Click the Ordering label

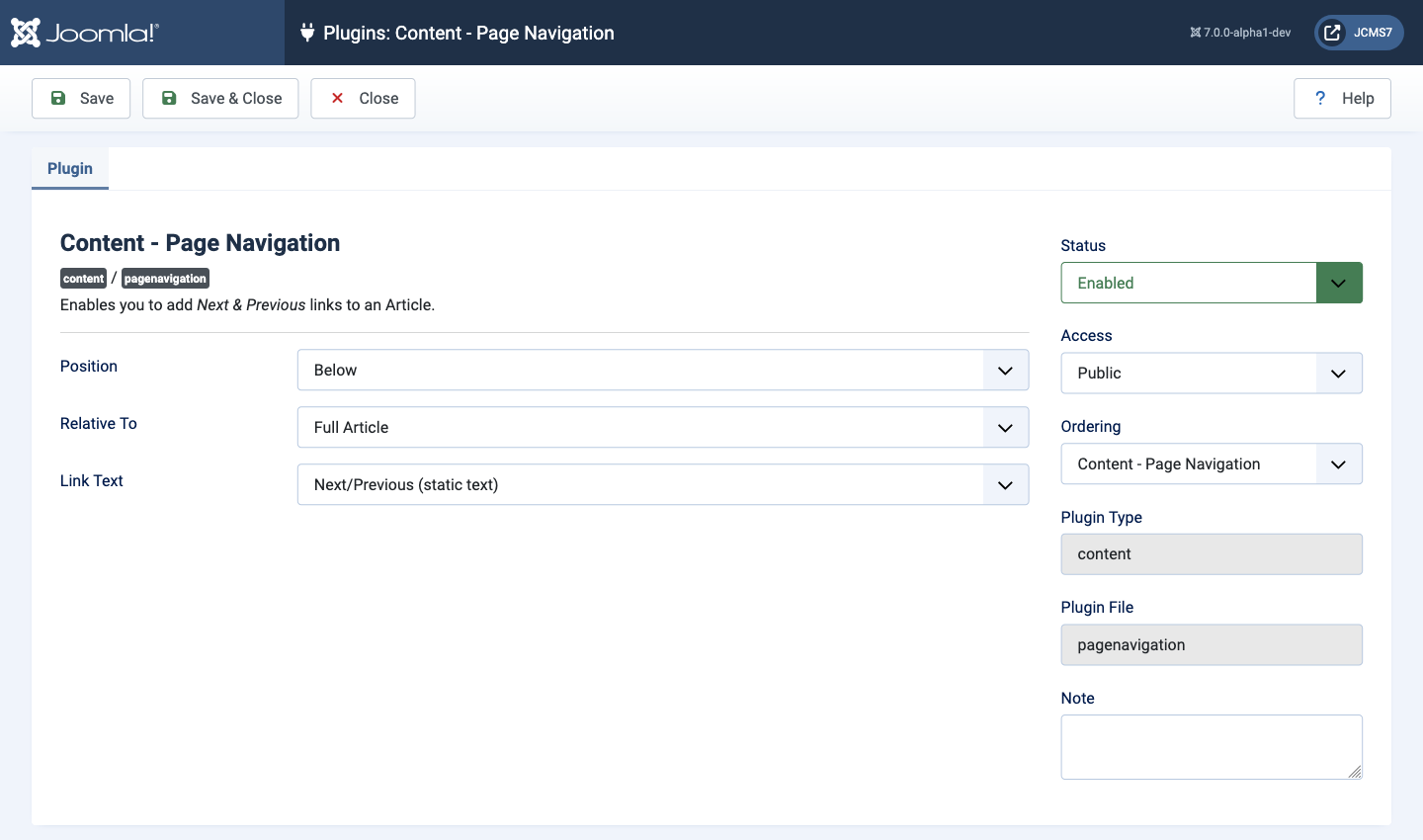[x=1091, y=427]
